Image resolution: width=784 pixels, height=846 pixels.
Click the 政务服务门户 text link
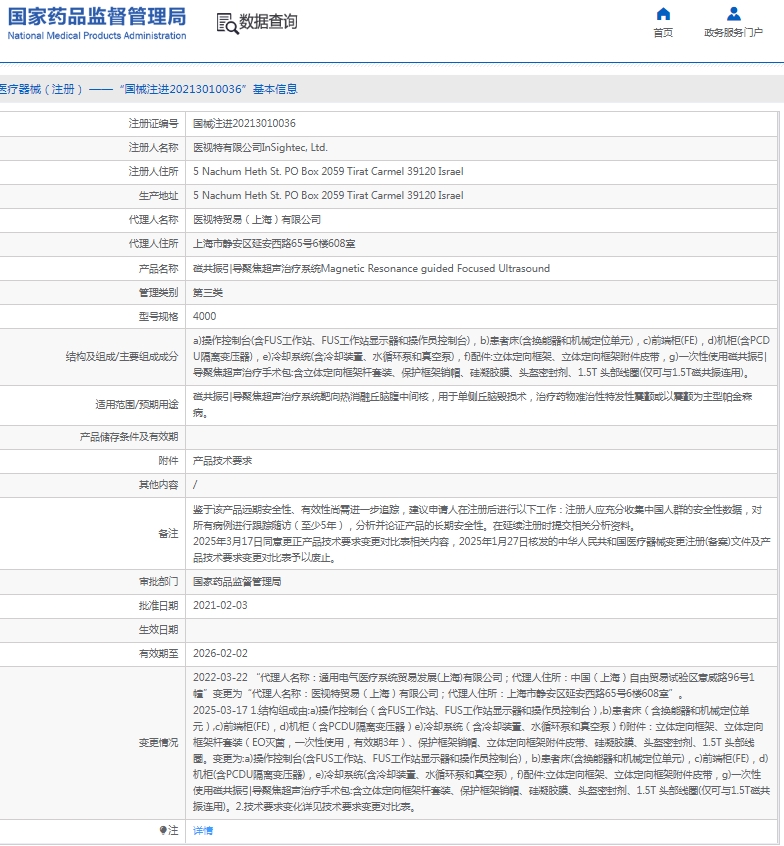point(733,33)
